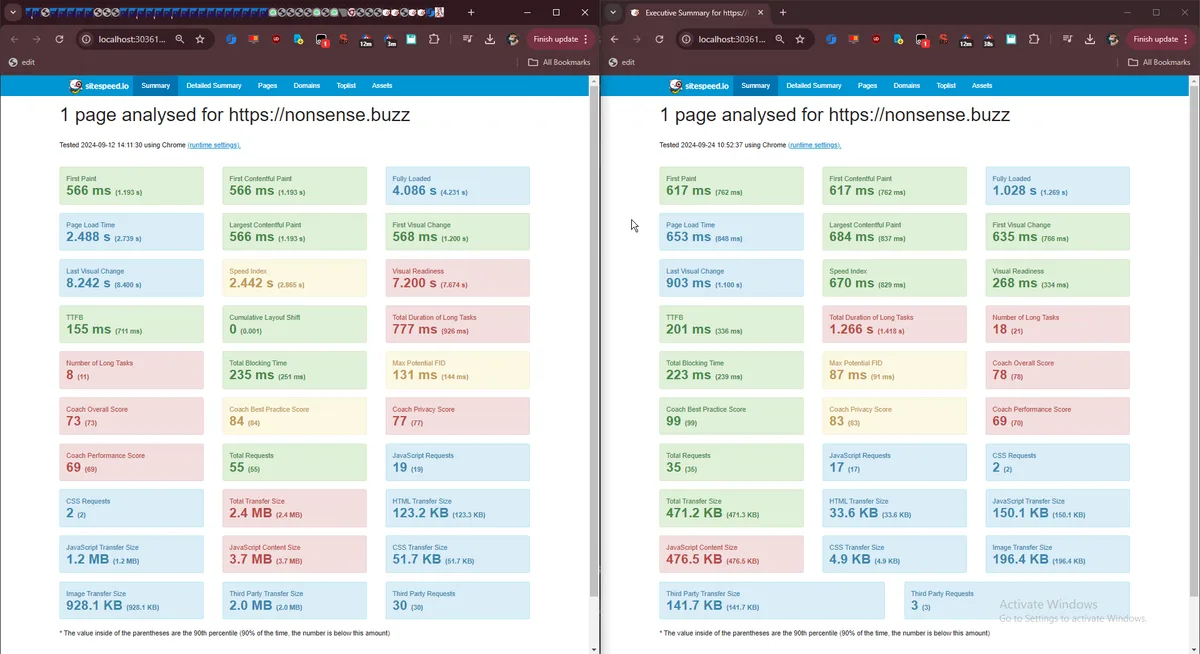Expand the tab search chevron in the right window
The height and width of the screenshot is (654, 1200).
pos(613,13)
